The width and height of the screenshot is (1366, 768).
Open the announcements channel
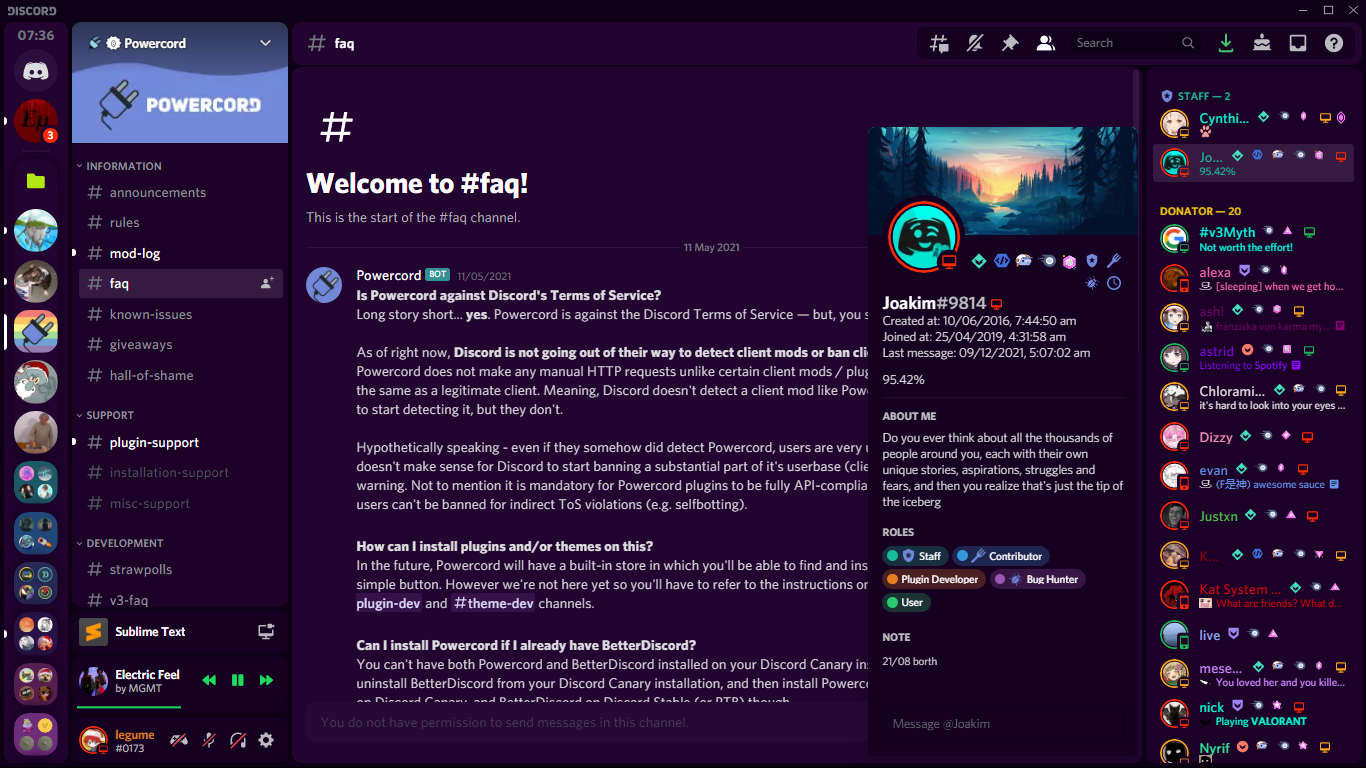180,192
